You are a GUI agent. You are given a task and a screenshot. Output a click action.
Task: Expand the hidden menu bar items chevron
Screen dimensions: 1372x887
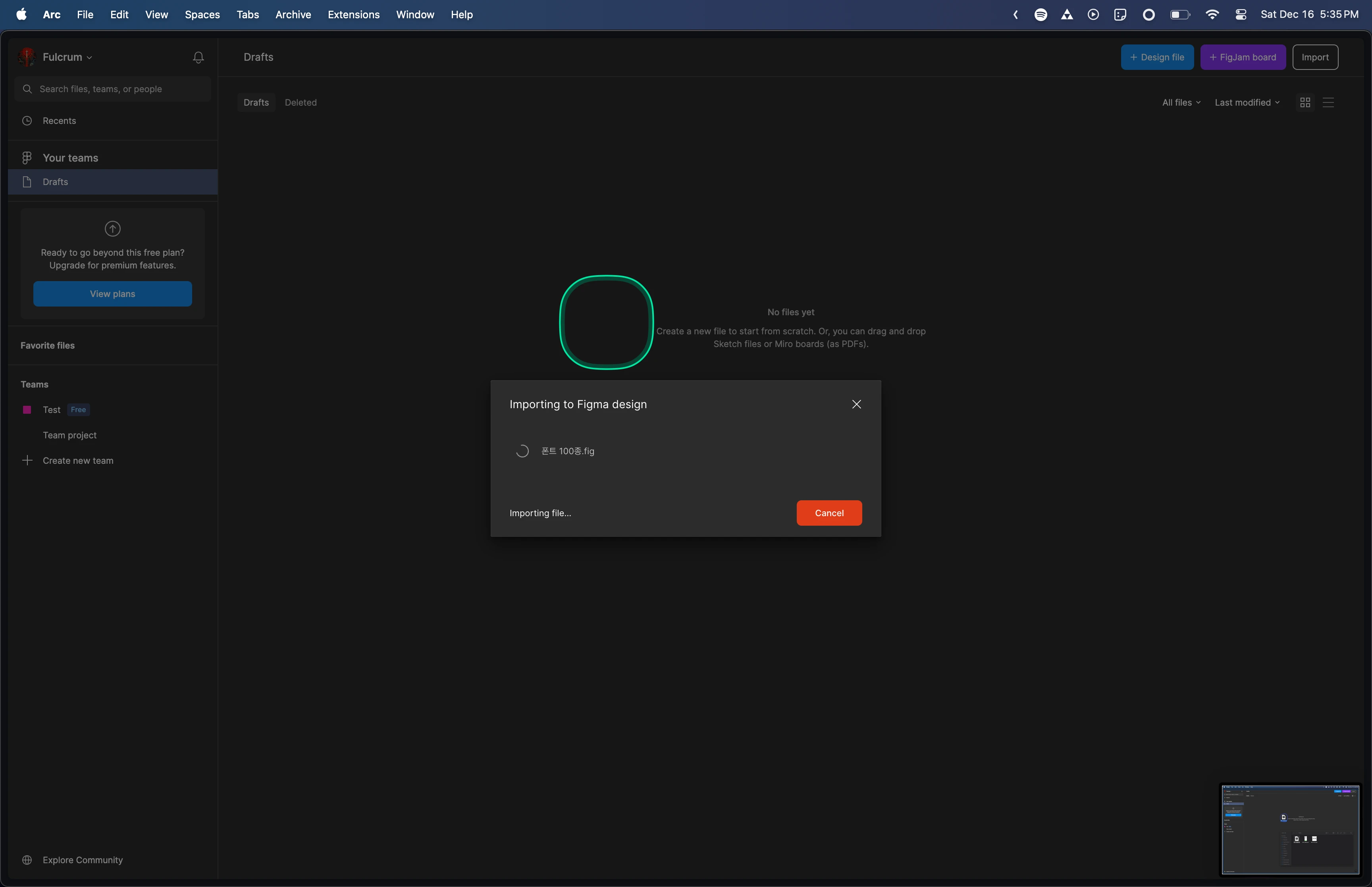tap(1016, 14)
